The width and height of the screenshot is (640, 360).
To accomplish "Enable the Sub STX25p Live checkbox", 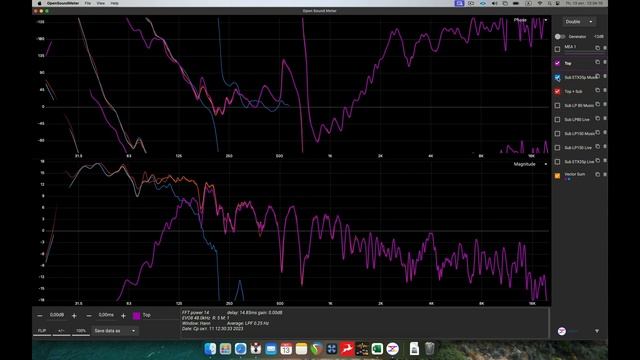I will click(x=557, y=162).
